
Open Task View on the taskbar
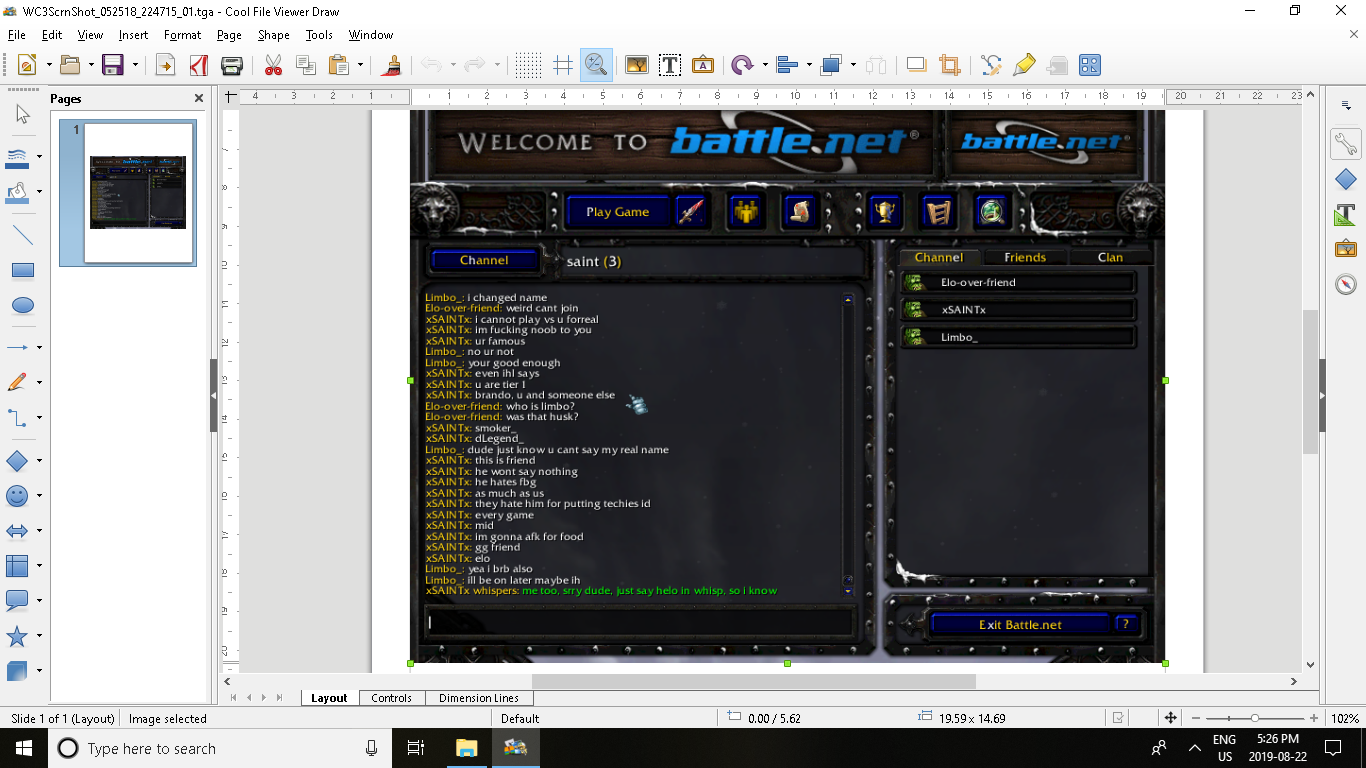[x=416, y=748]
